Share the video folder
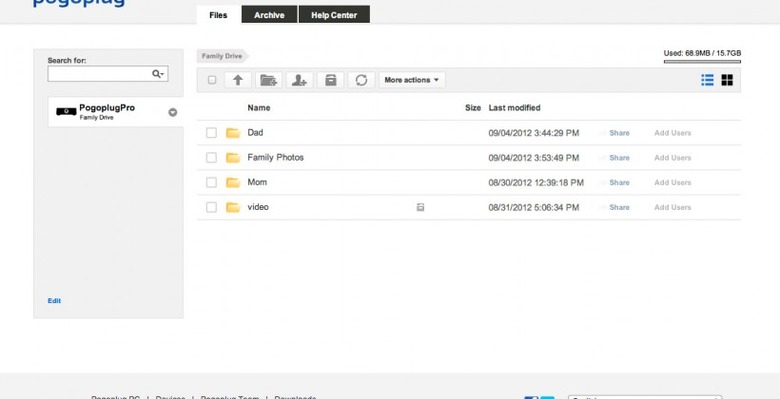780x399 pixels. [x=619, y=207]
